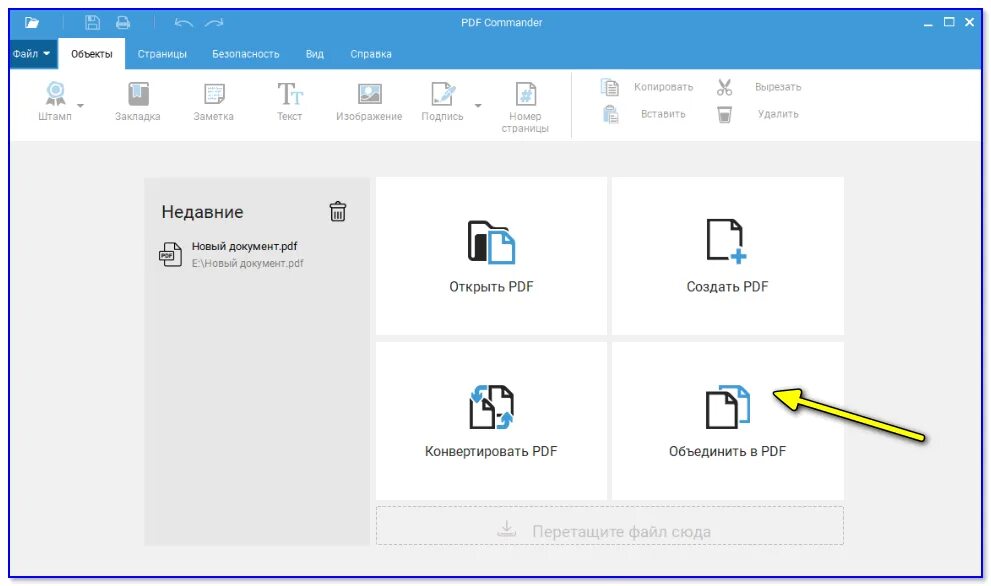Viewport: 991px width, 586px height.
Task: Click the Объединить в PDF tile
Action: [x=727, y=421]
